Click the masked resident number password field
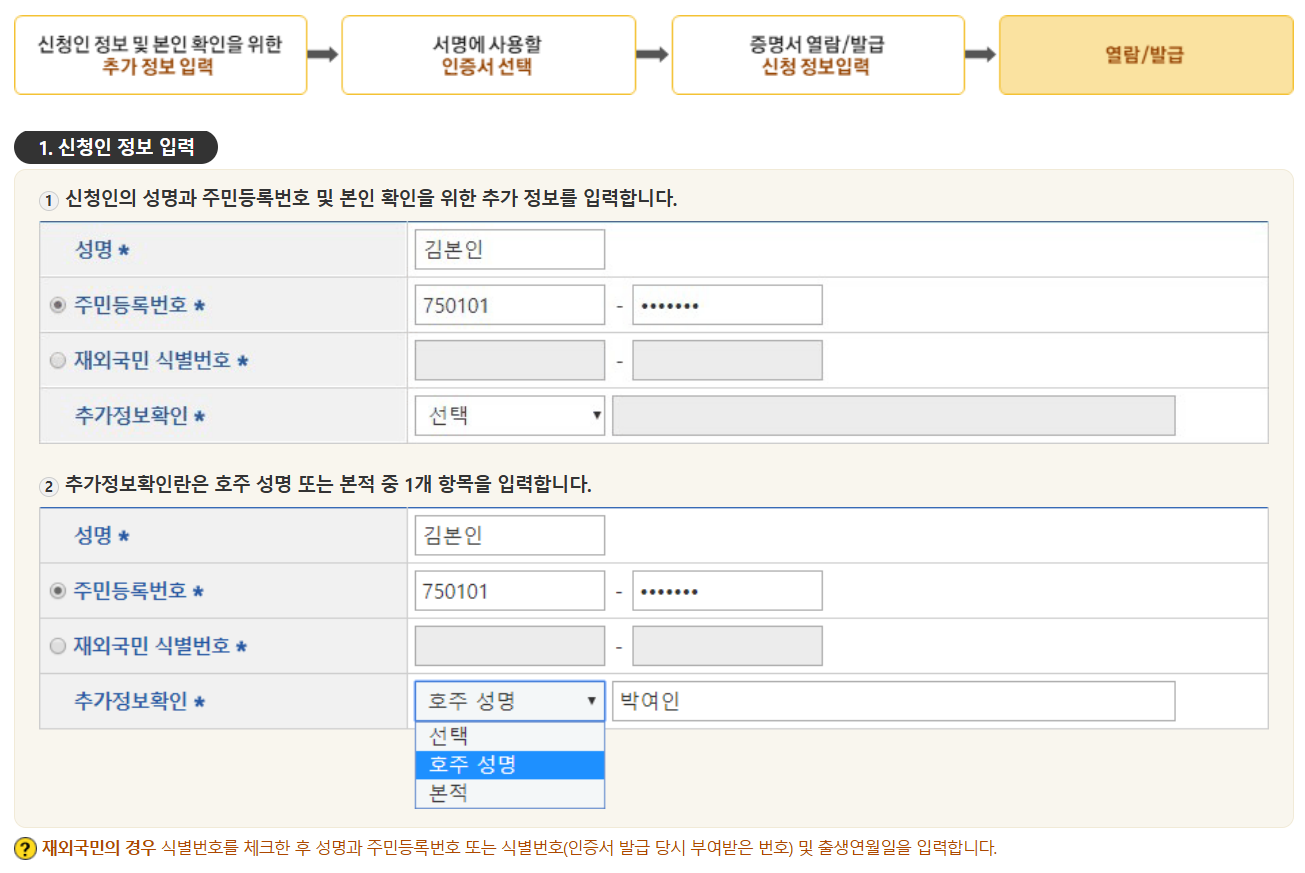Viewport: 1305px width, 873px height. [x=727, y=304]
